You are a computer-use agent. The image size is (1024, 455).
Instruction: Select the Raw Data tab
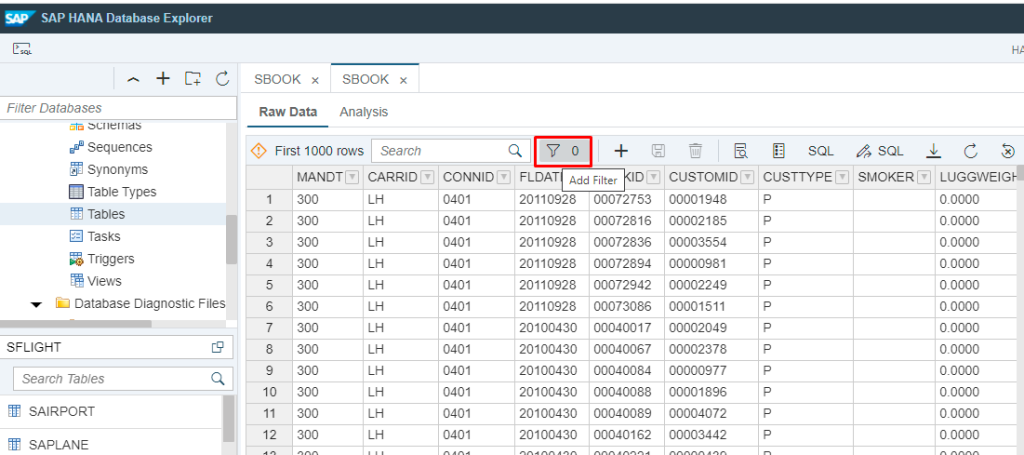(x=288, y=112)
